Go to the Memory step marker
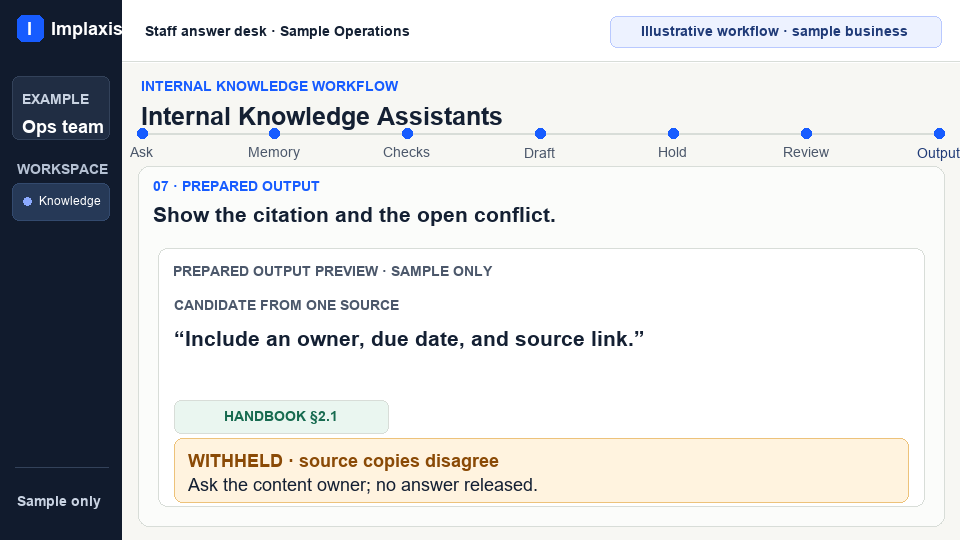 (x=275, y=133)
